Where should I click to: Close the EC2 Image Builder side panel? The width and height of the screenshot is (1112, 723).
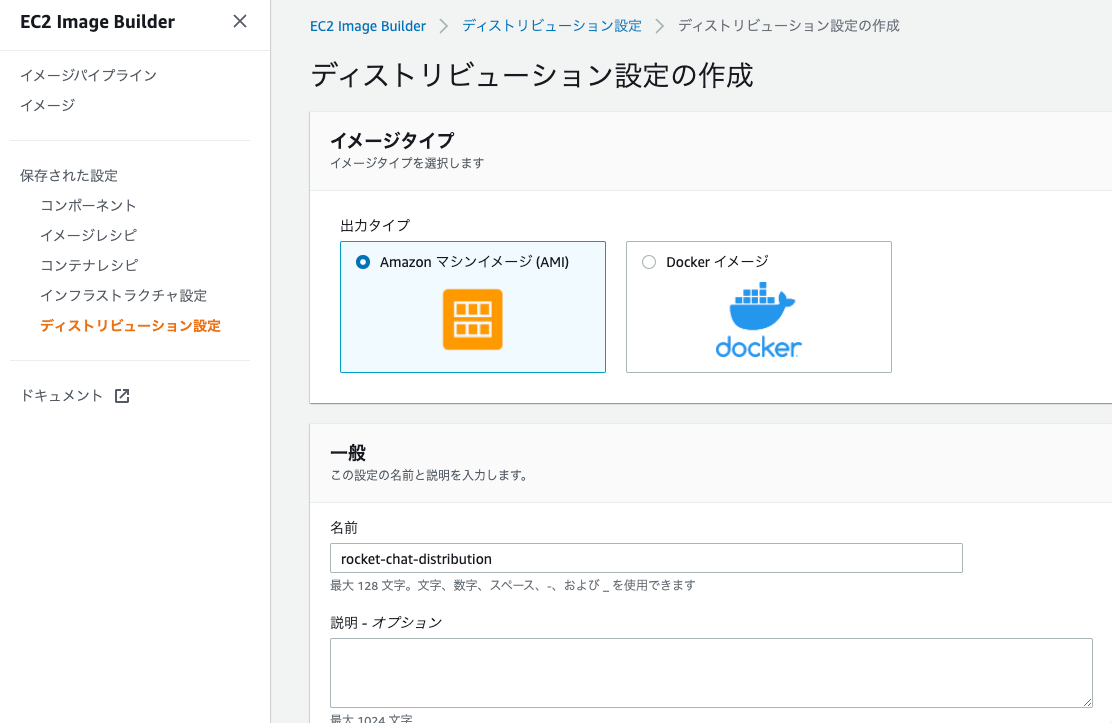[x=240, y=21]
